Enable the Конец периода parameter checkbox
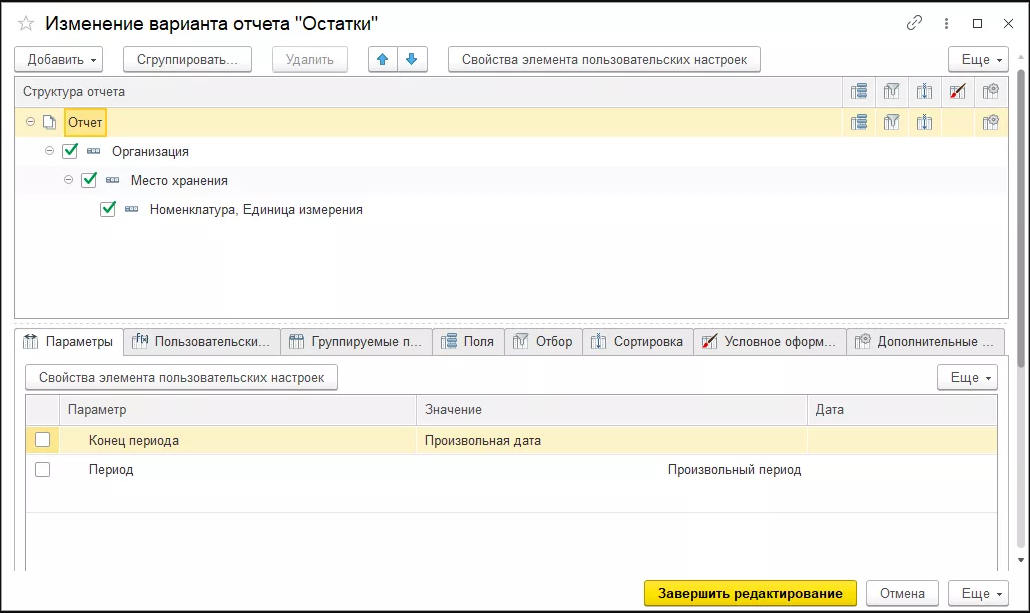The width and height of the screenshot is (1030, 613). (42, 440)
